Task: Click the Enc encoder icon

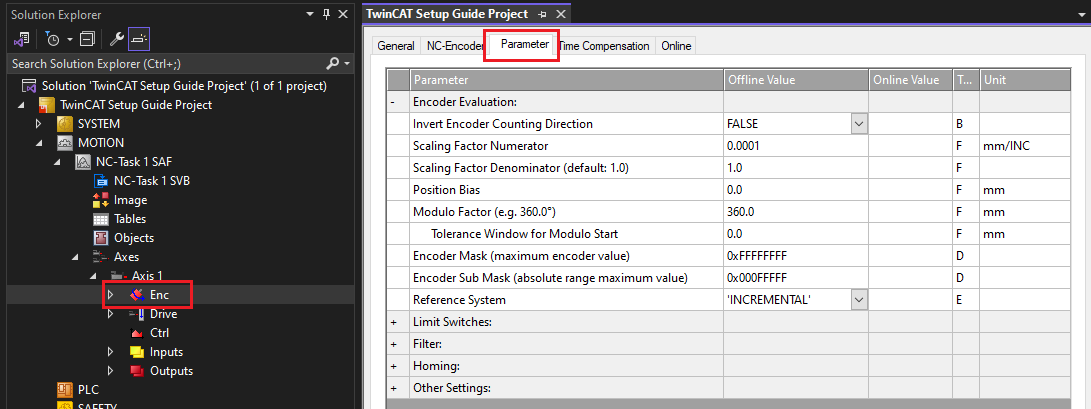Action: pyautogui.click(x=137, y=295)
